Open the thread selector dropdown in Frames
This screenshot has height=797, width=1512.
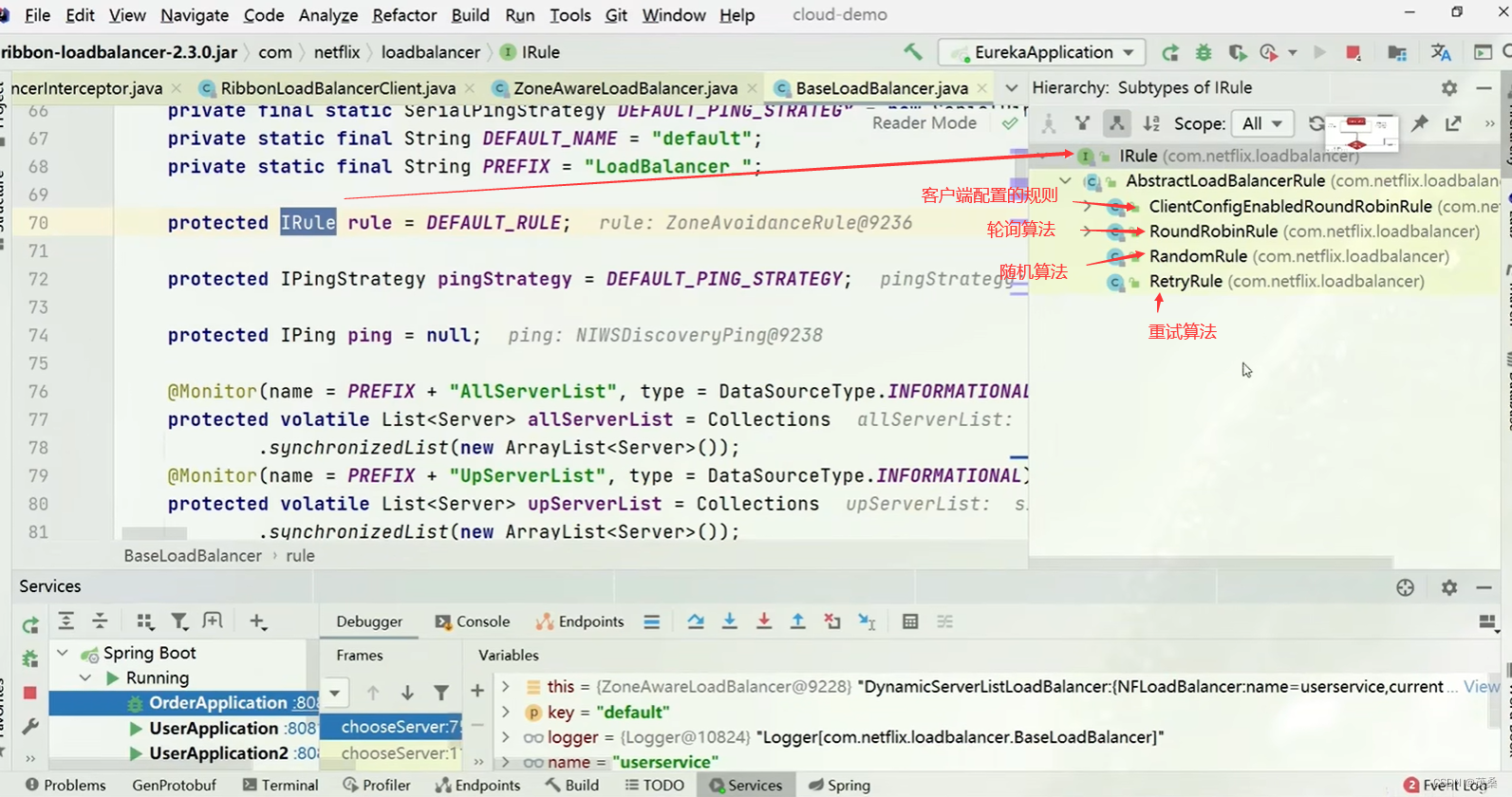click(x=335, y=693)
